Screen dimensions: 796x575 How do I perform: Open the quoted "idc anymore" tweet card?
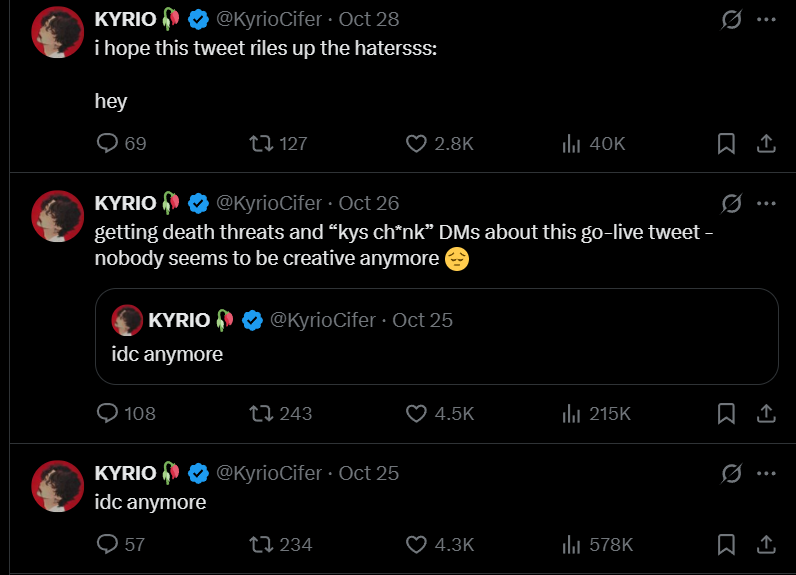pos(436,354)
